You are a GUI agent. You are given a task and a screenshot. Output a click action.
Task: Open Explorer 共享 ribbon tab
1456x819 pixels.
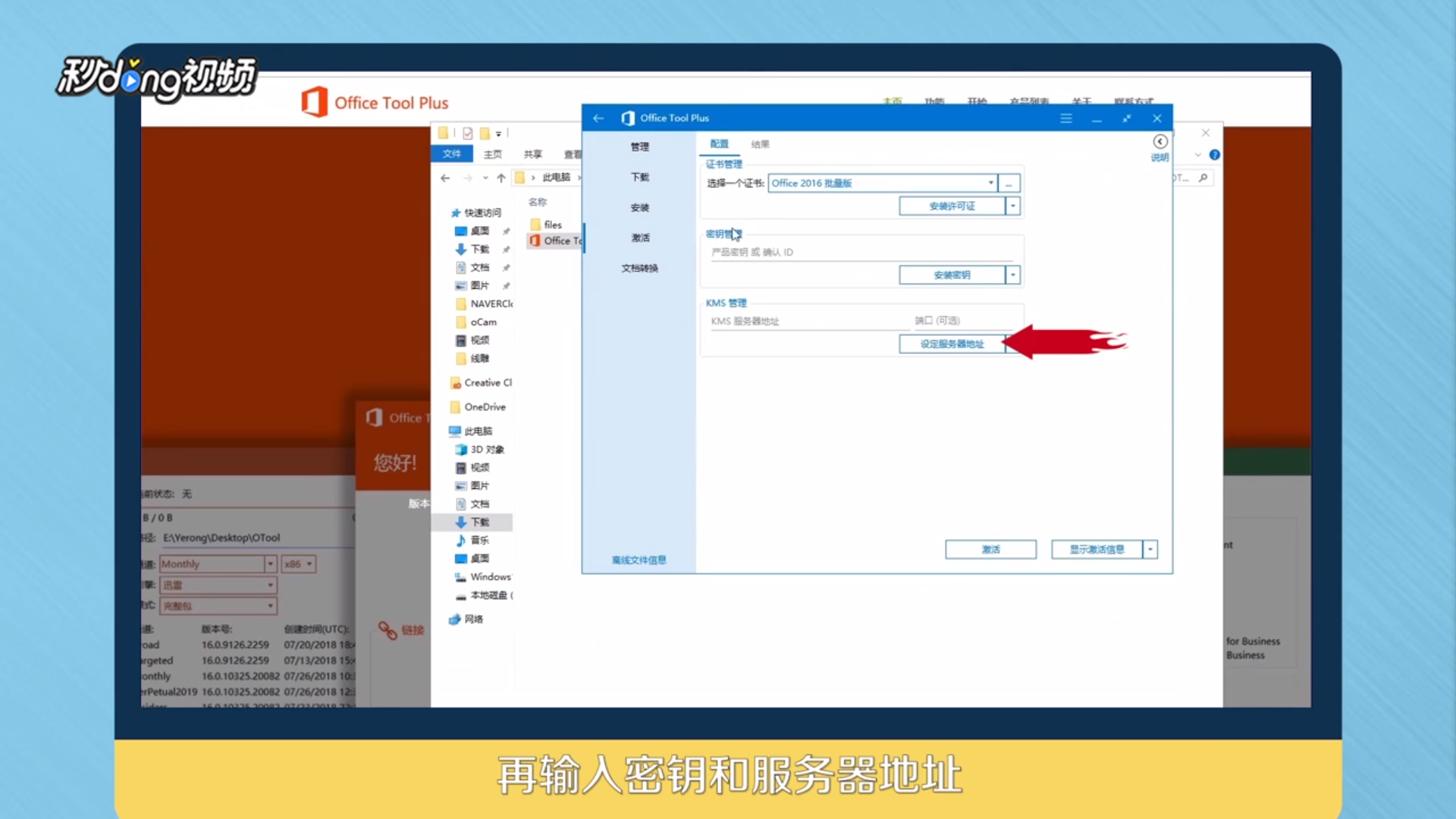tap(533, 154)
